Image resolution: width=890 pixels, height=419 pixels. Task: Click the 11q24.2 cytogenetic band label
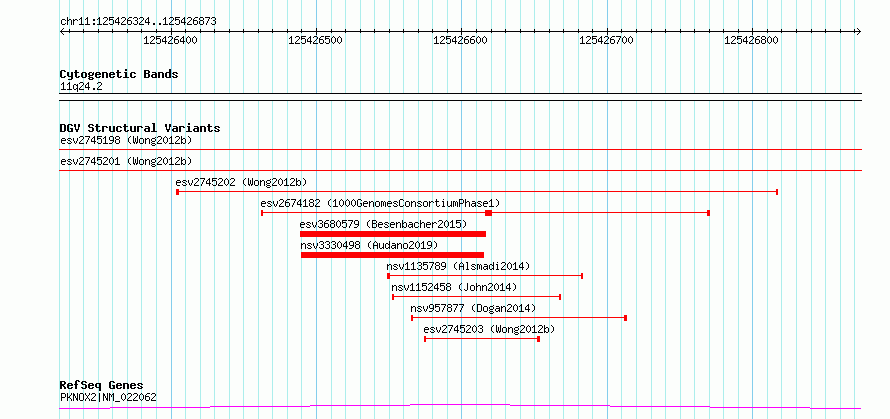point(81,87)
